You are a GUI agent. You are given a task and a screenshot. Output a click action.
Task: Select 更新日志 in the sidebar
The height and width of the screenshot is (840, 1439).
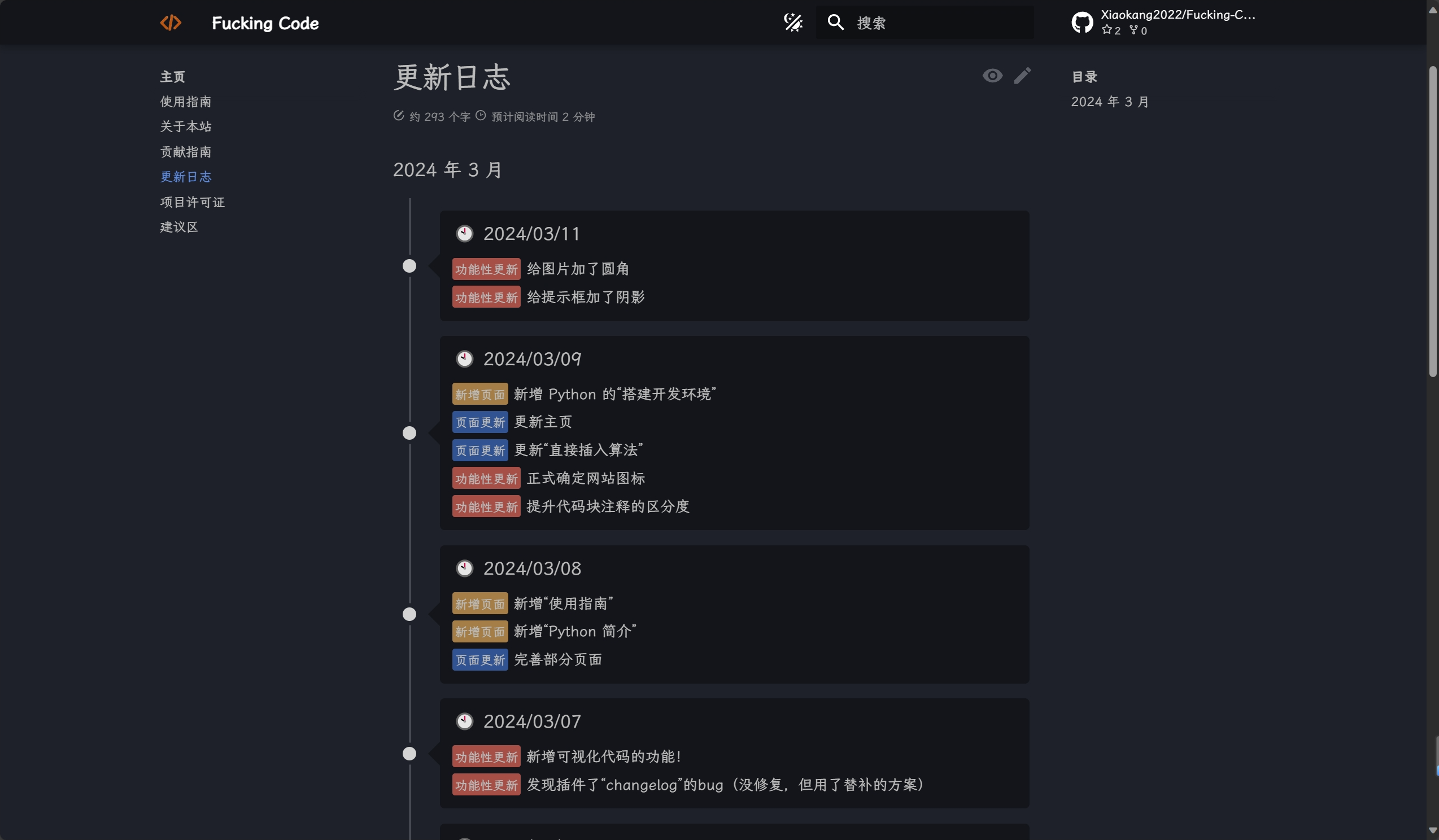coord(186,177)
